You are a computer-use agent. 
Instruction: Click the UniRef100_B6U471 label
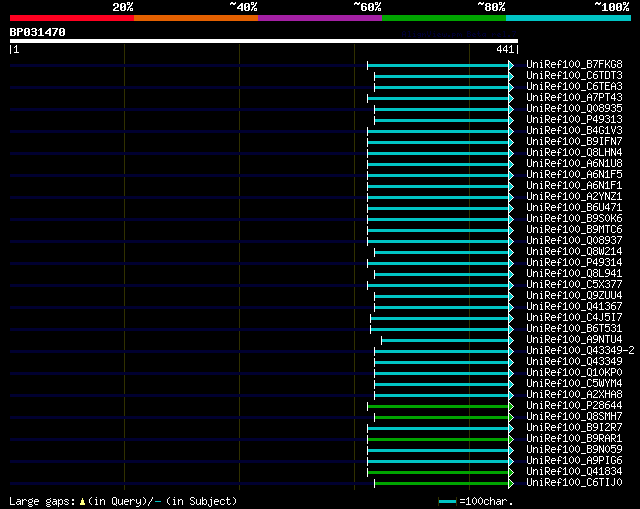tap(574, 208)
